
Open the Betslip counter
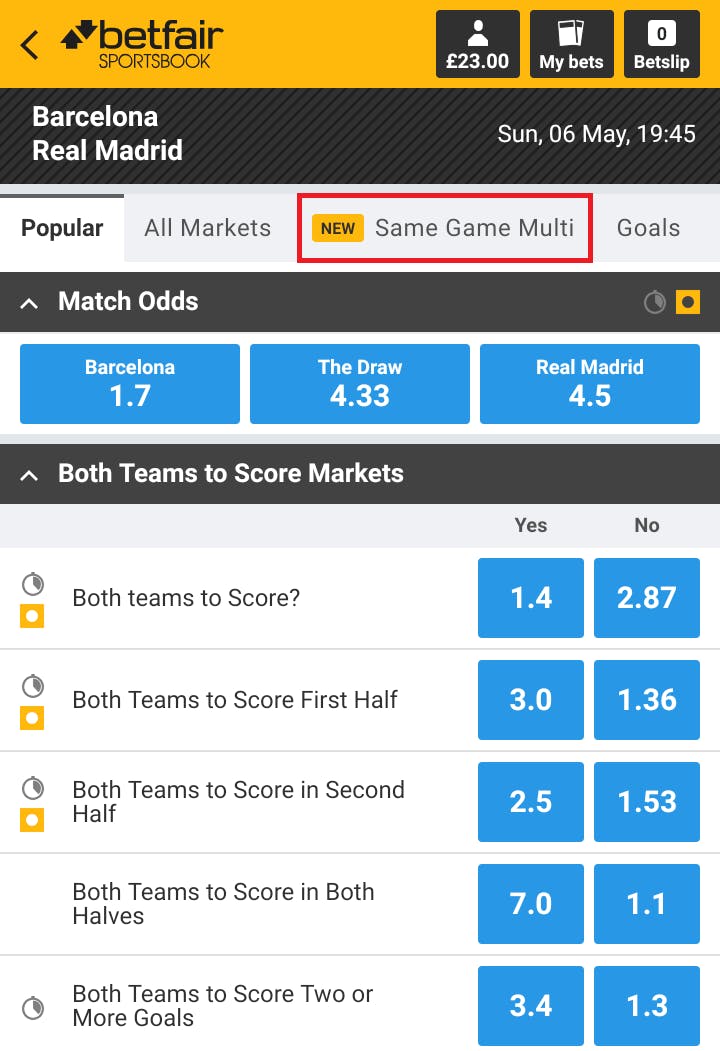(x=661, y=45)
